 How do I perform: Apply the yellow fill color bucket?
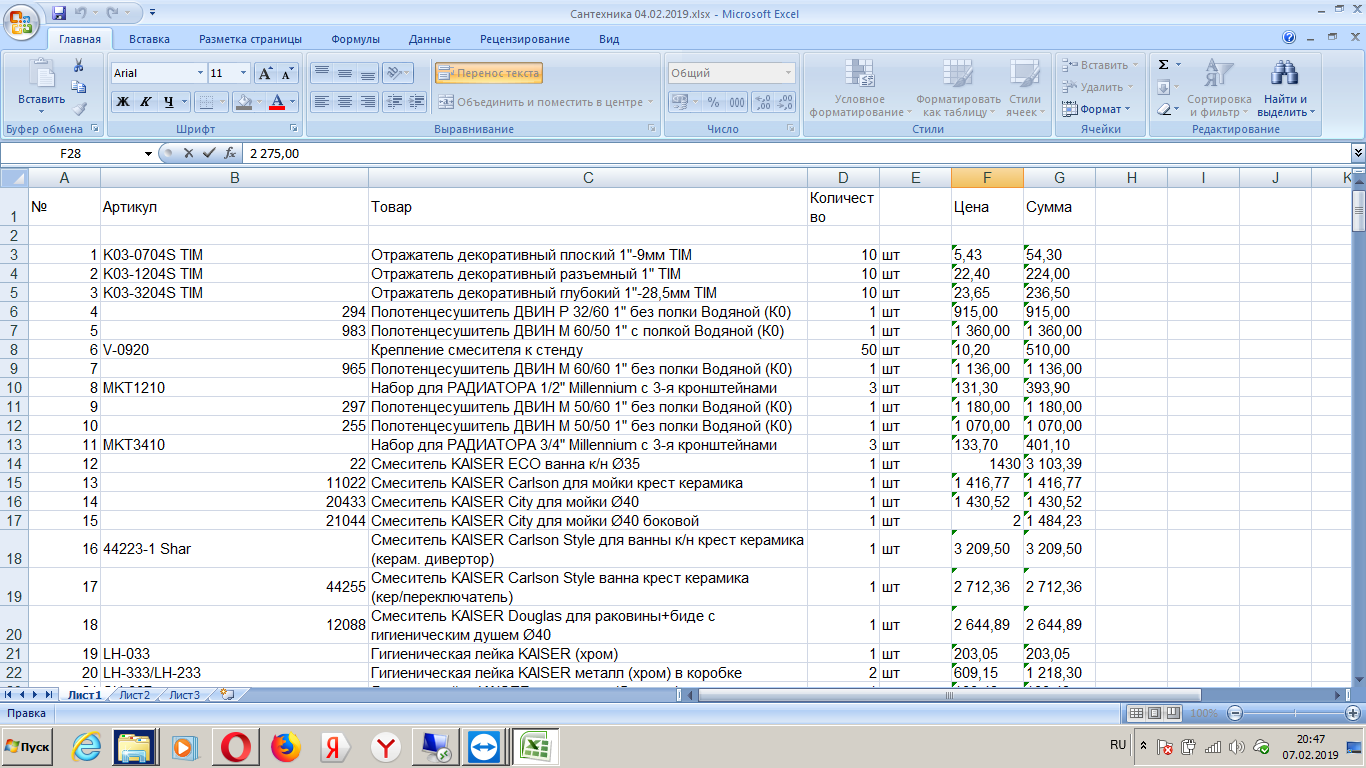point(242,101)
